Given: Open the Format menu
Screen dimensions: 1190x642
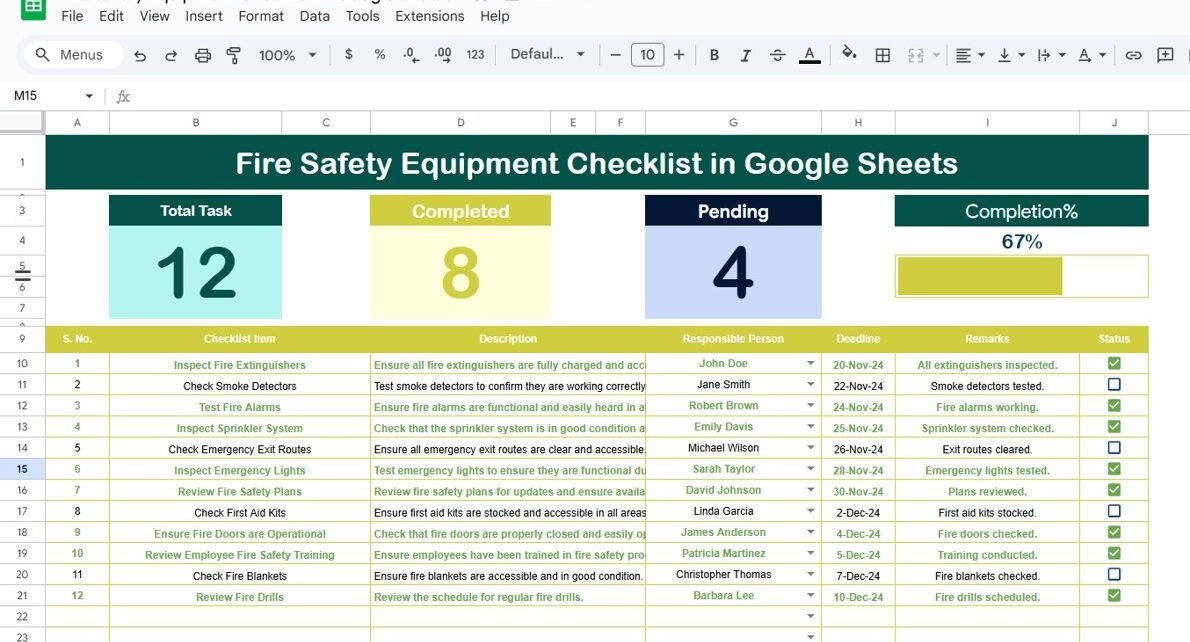Looking at the screenshot, I should click(x=260, y=16).
